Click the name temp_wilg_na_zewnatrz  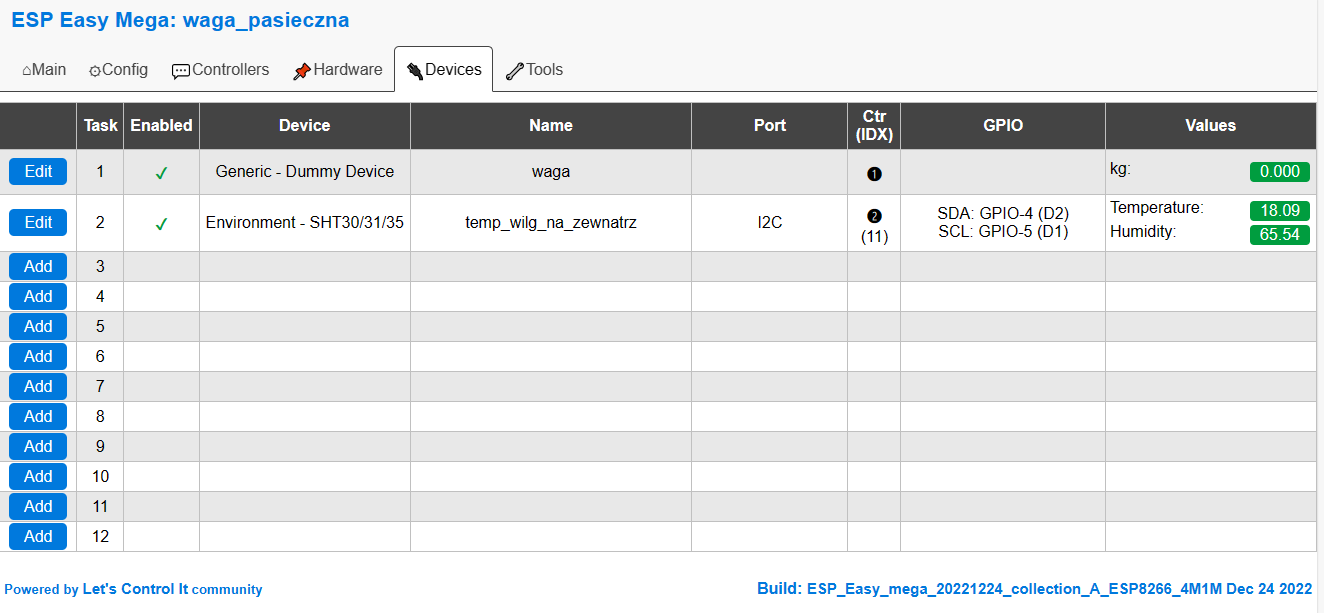pos(551,222)
